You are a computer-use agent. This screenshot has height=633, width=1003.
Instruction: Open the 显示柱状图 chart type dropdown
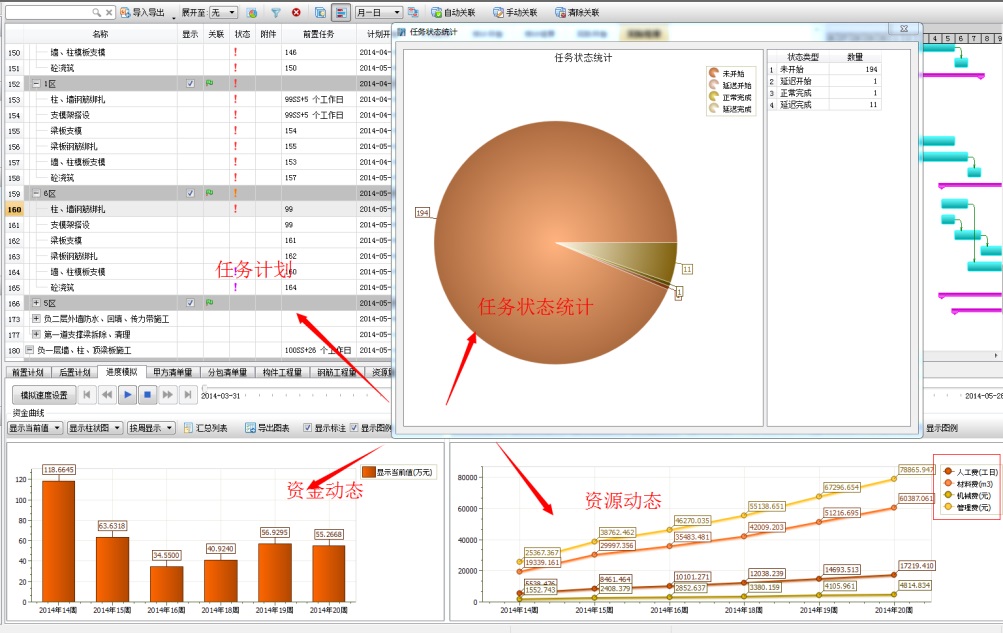(x=94, y=428)
